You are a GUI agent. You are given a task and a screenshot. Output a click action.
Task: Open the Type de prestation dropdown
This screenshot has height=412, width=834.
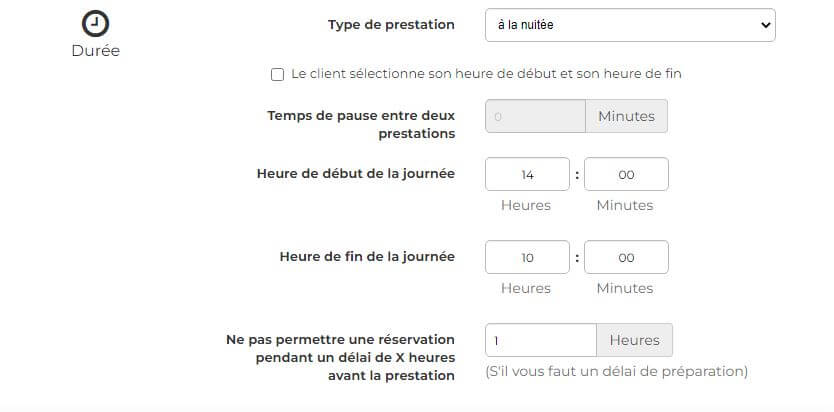[x=630, y=25]
